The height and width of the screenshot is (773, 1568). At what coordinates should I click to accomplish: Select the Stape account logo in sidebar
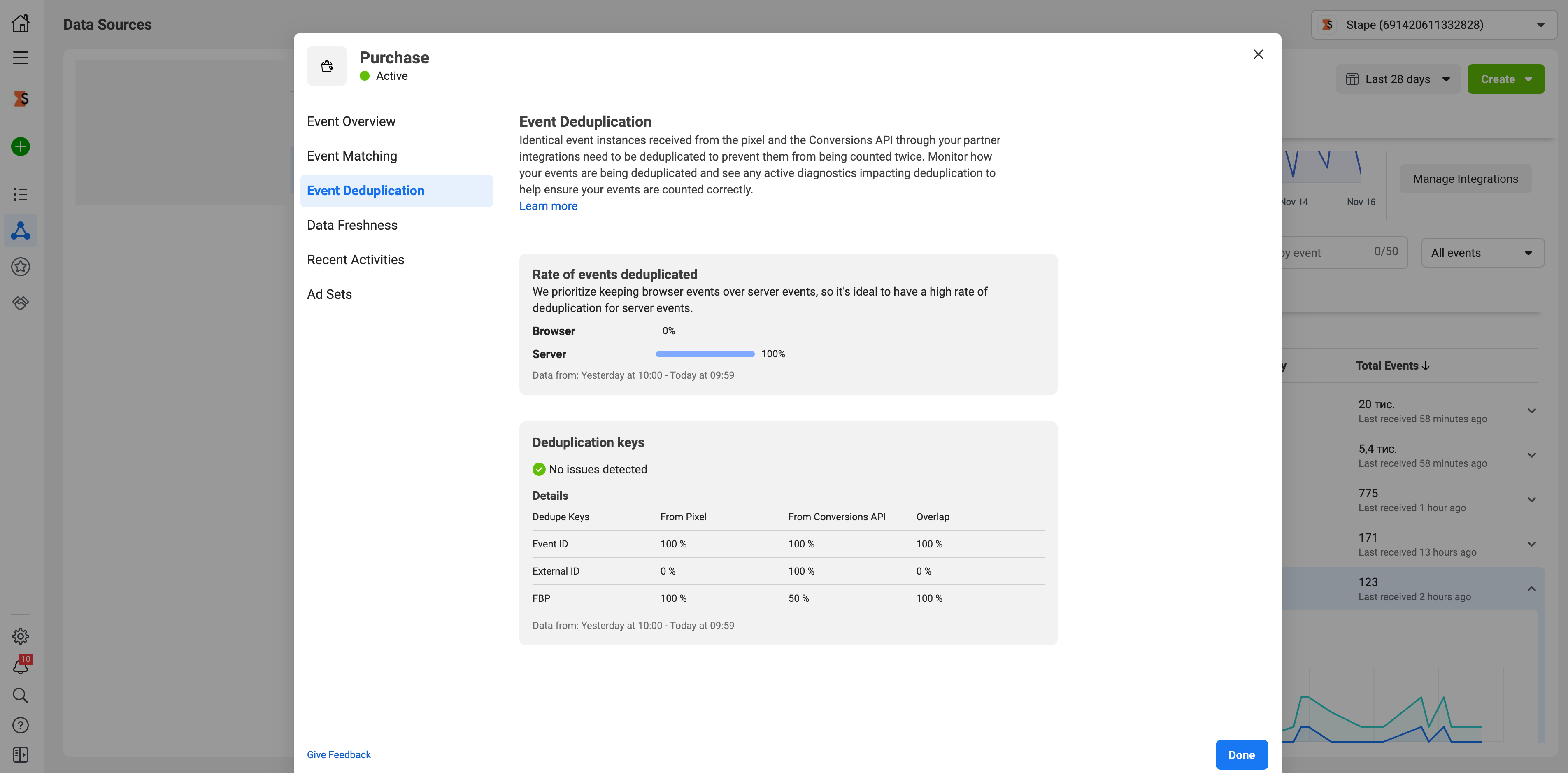(21, 99)
